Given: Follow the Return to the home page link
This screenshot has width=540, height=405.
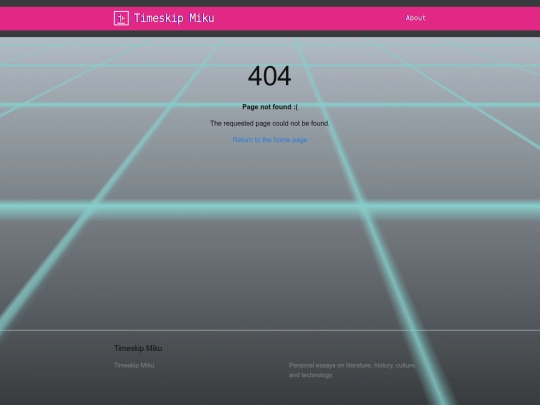Looking at the screenshot, I should (x=270, y=140).
